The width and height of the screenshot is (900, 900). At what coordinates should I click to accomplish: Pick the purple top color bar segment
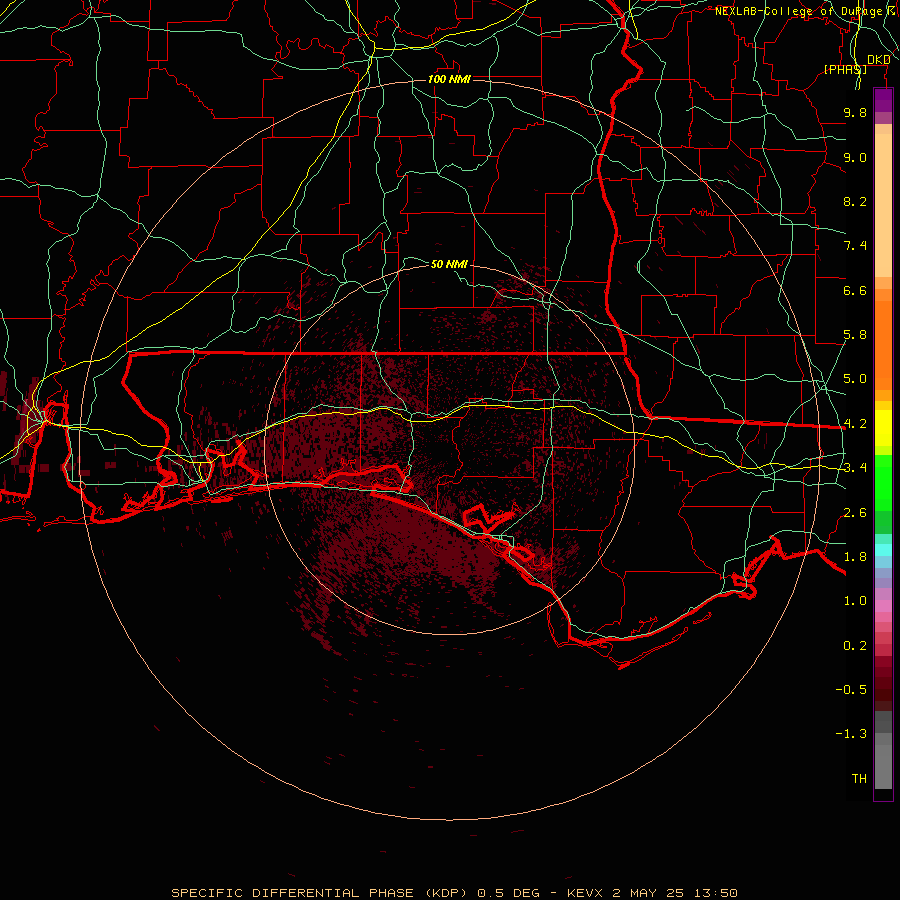click(883, 100)
